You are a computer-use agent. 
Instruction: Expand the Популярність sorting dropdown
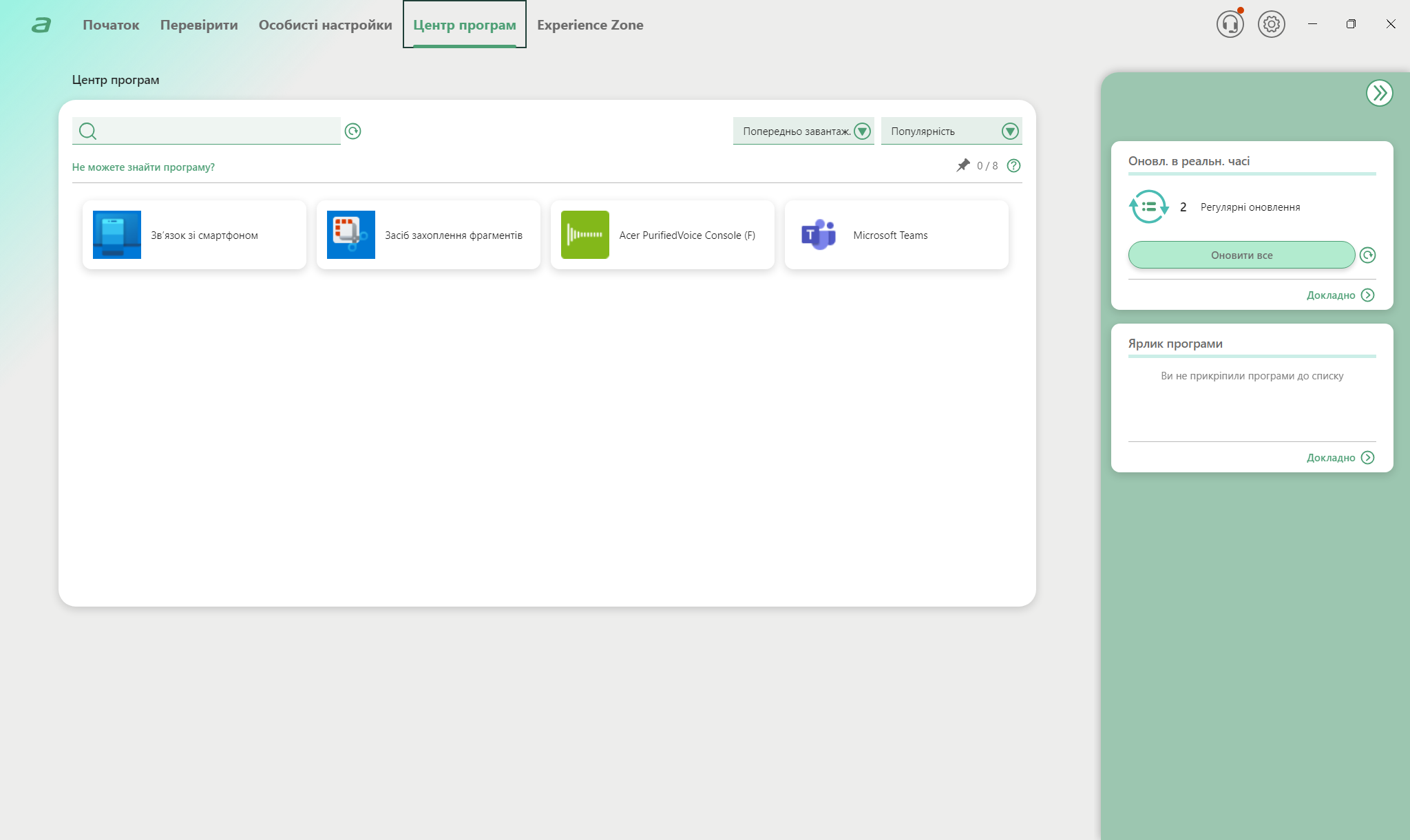click(x=951, y=131)
